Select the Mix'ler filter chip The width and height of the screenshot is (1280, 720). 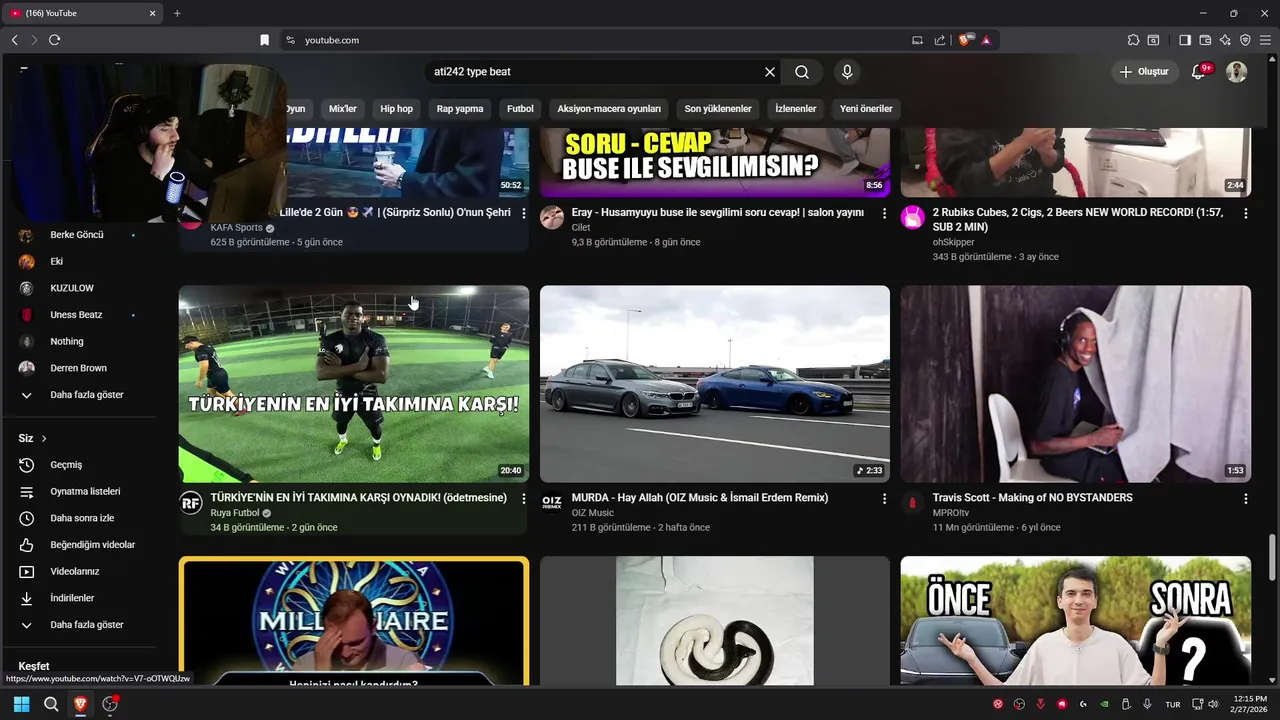(x=343, y=109)
